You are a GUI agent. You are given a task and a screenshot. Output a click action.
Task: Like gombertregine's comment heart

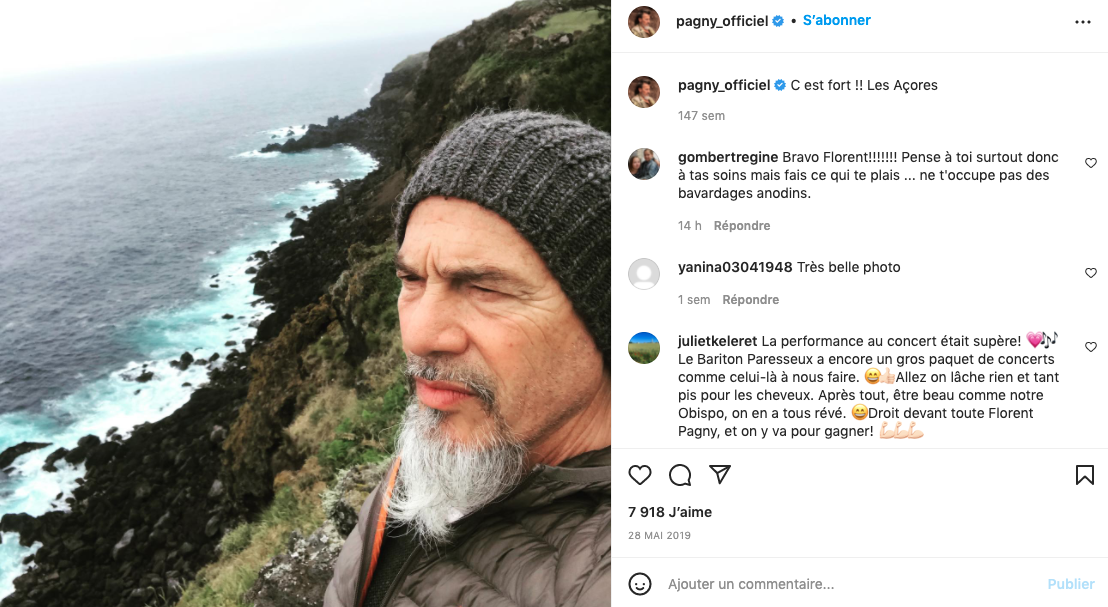point(1091,162)
